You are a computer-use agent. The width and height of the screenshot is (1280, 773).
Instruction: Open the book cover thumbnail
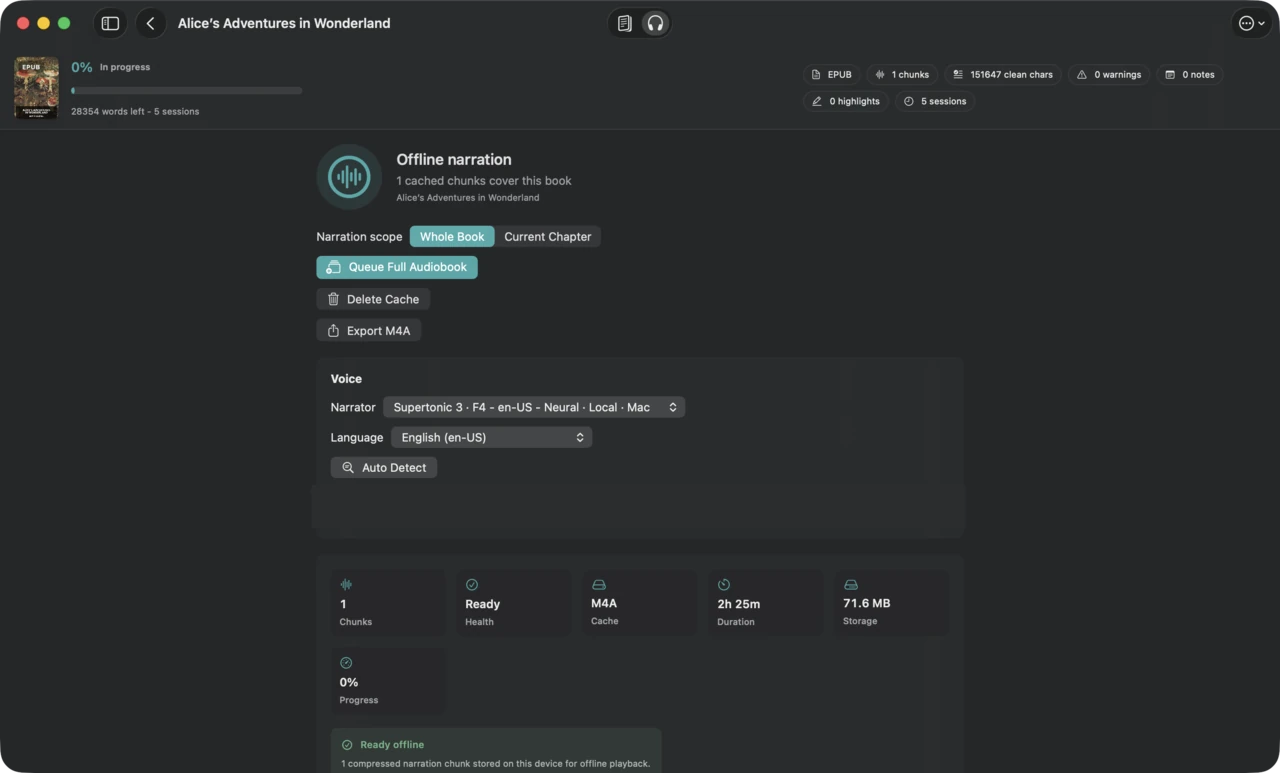pyautogui.click(x=36, y=88)
